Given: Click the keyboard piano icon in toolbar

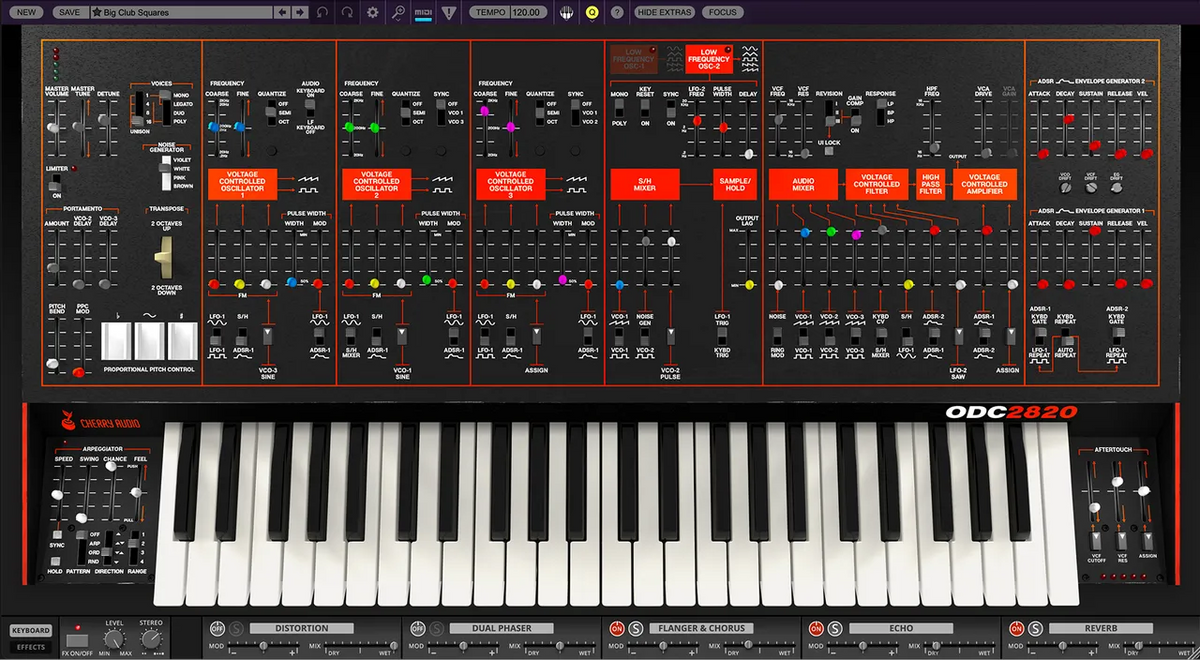Looking at the screenshot, I should [566, 12].
